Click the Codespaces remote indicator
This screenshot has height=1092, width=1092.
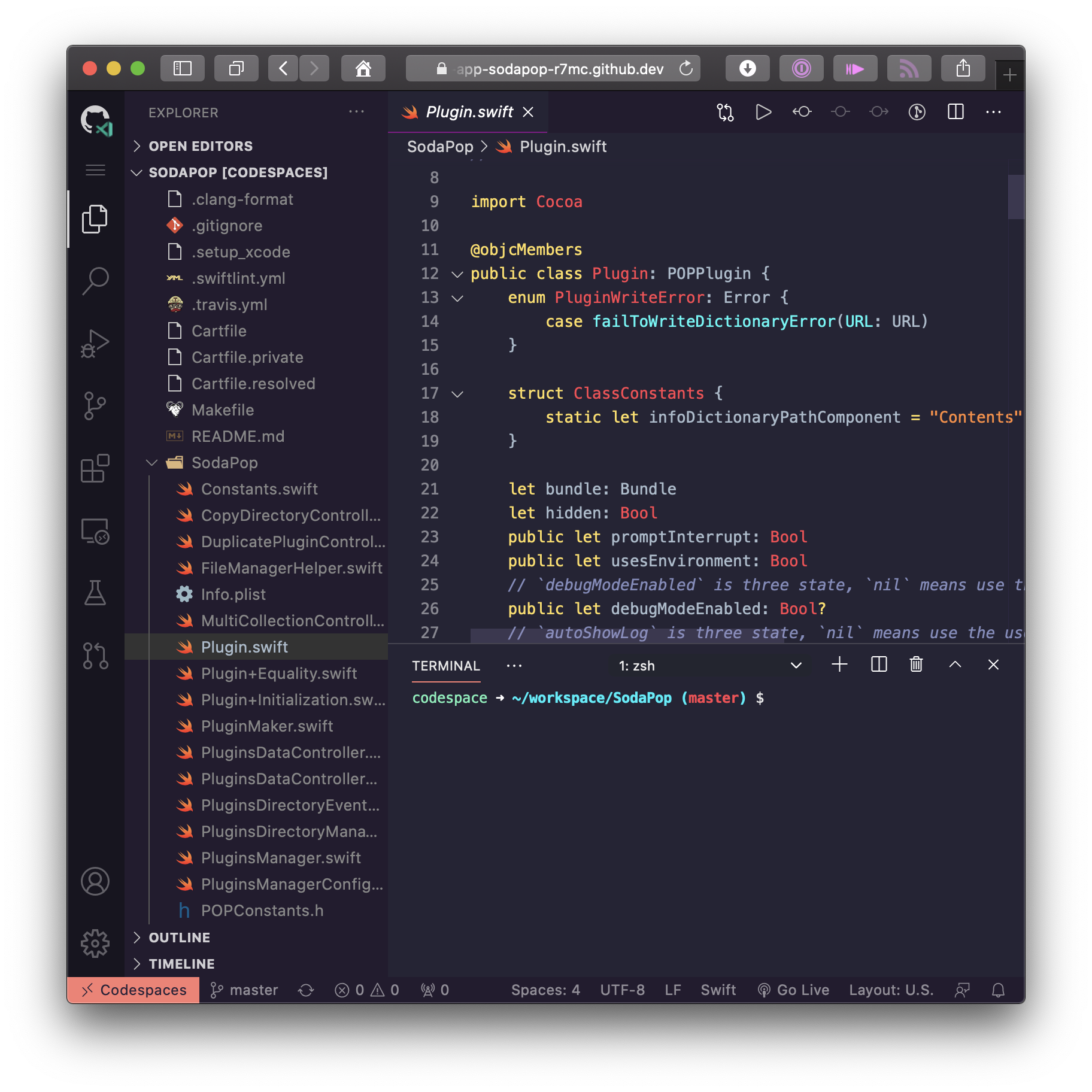pyautogui.click(x=134, y=990)
